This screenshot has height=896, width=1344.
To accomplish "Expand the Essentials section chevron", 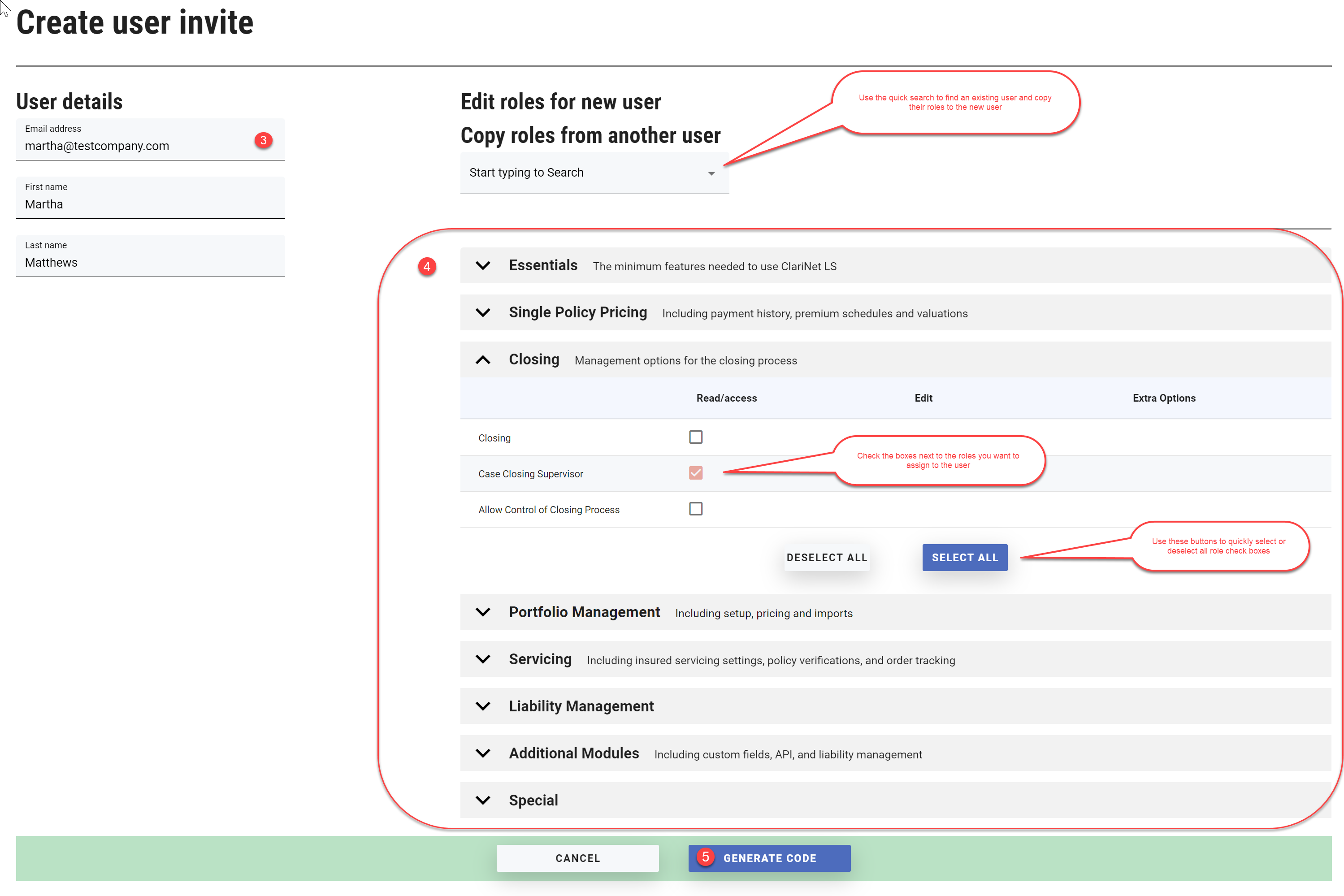I will (x=483, y=266).
